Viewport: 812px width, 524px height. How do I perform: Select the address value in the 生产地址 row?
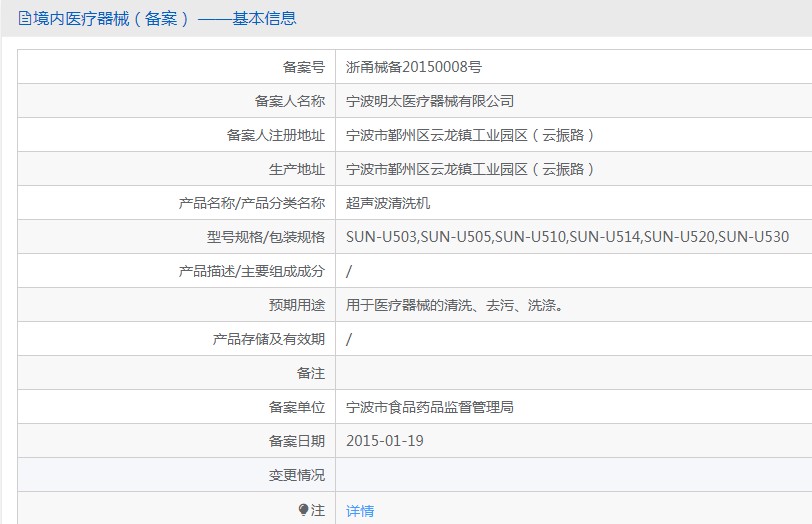pos(470,169)
